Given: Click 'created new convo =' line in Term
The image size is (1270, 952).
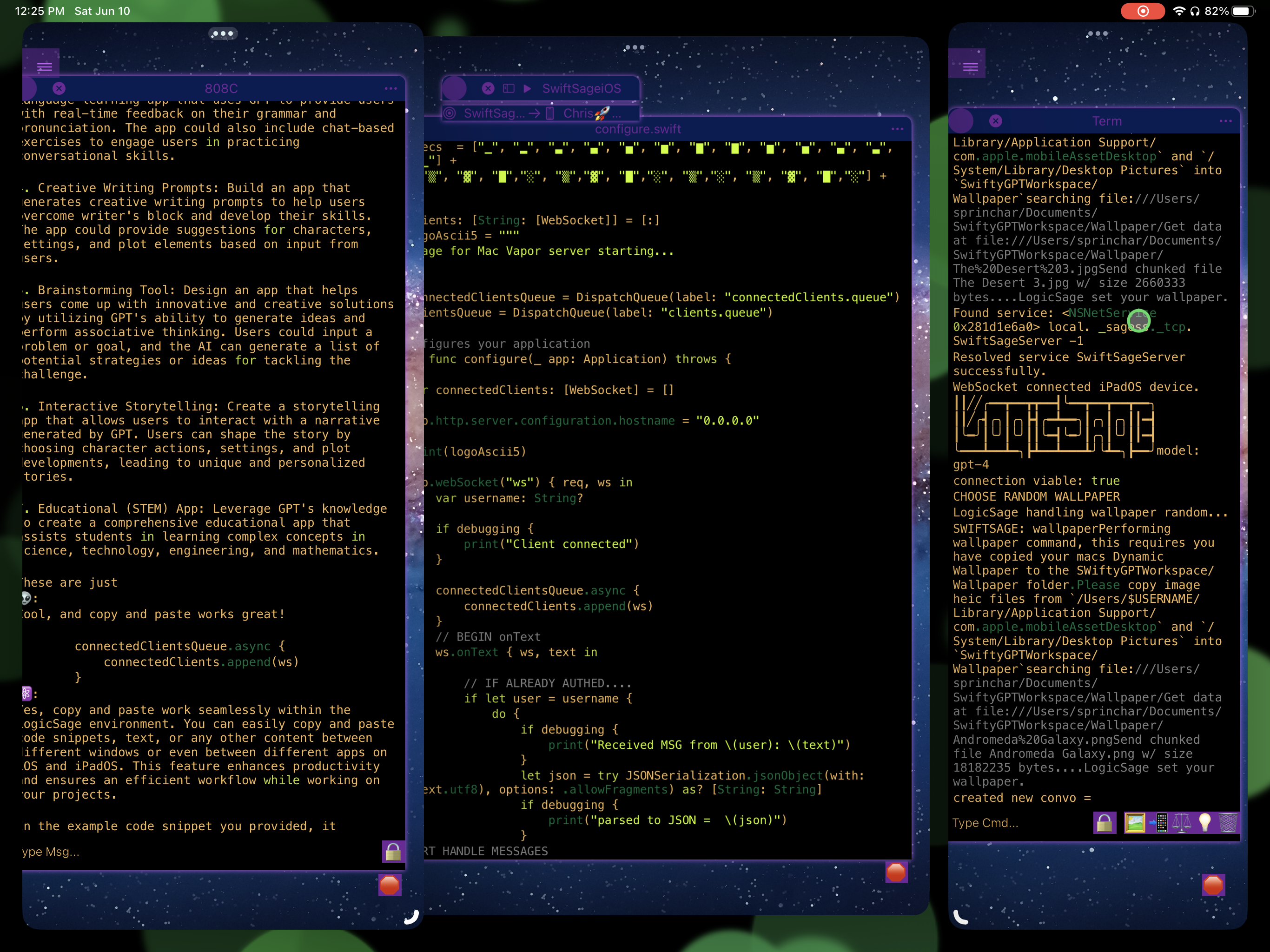Looking at the screenshot, I should [x=1022, y=798].
